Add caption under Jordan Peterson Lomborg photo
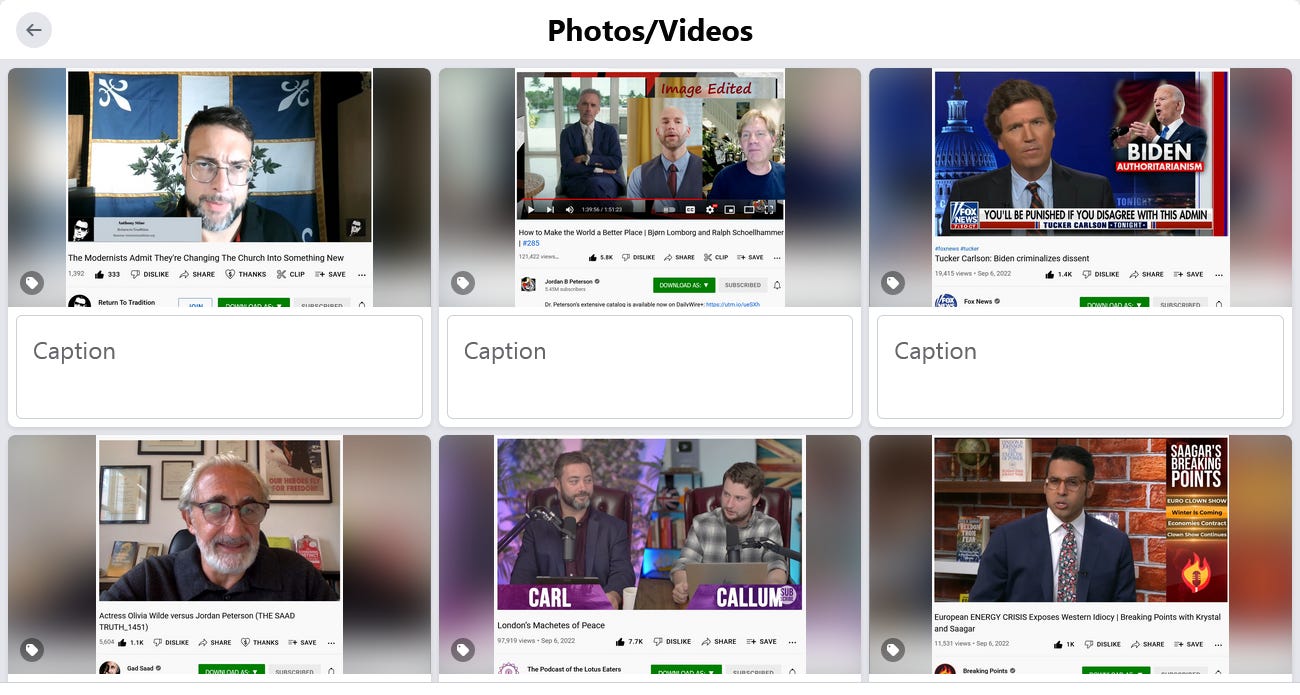1300x695 pixels. (x=650, y=367)
